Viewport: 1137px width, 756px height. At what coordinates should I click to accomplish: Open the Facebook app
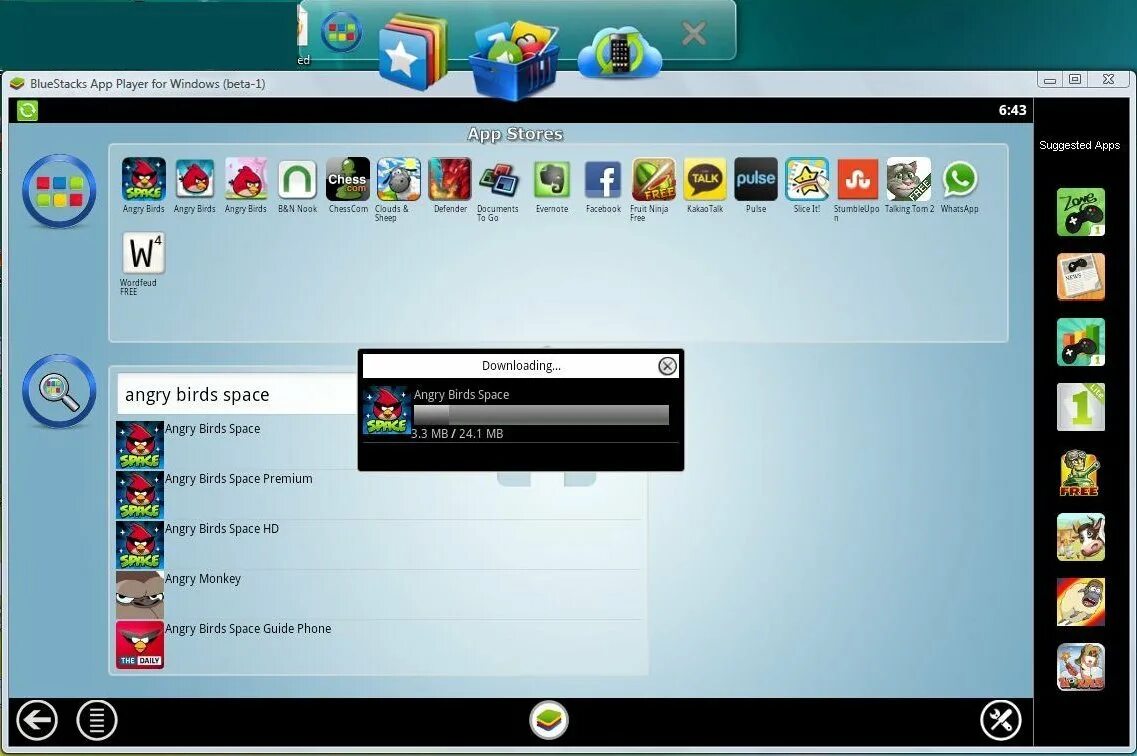(x=603, y=180)
